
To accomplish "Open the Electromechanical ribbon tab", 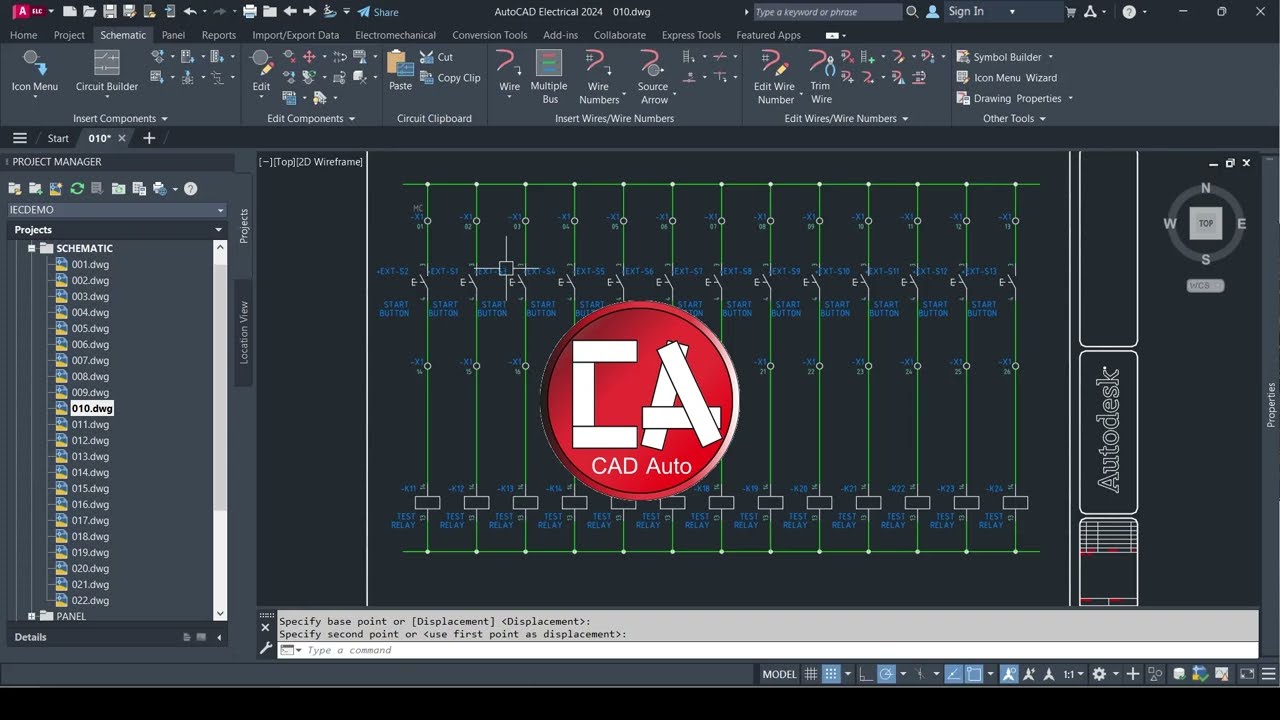I will [396, 35].
